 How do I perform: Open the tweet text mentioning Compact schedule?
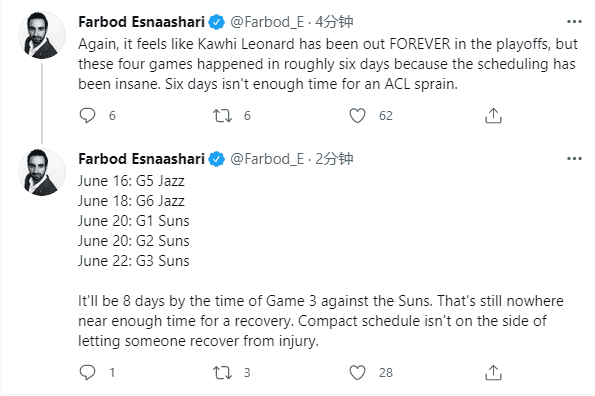tap(321, 321)
